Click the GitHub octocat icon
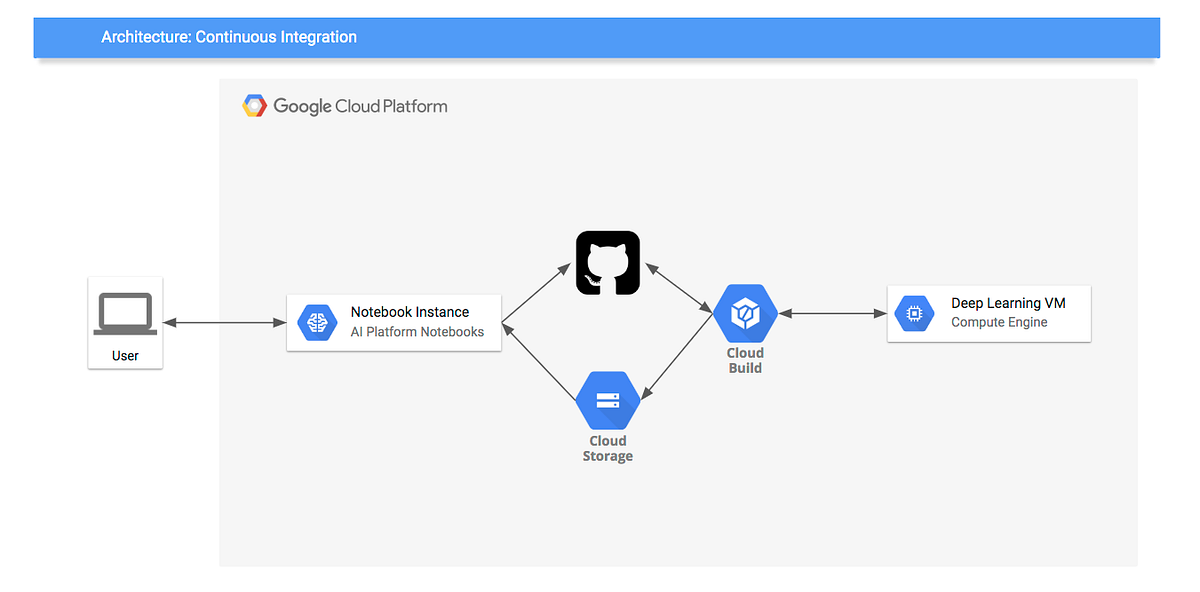 pyautogui.click(x=607, y=262)
